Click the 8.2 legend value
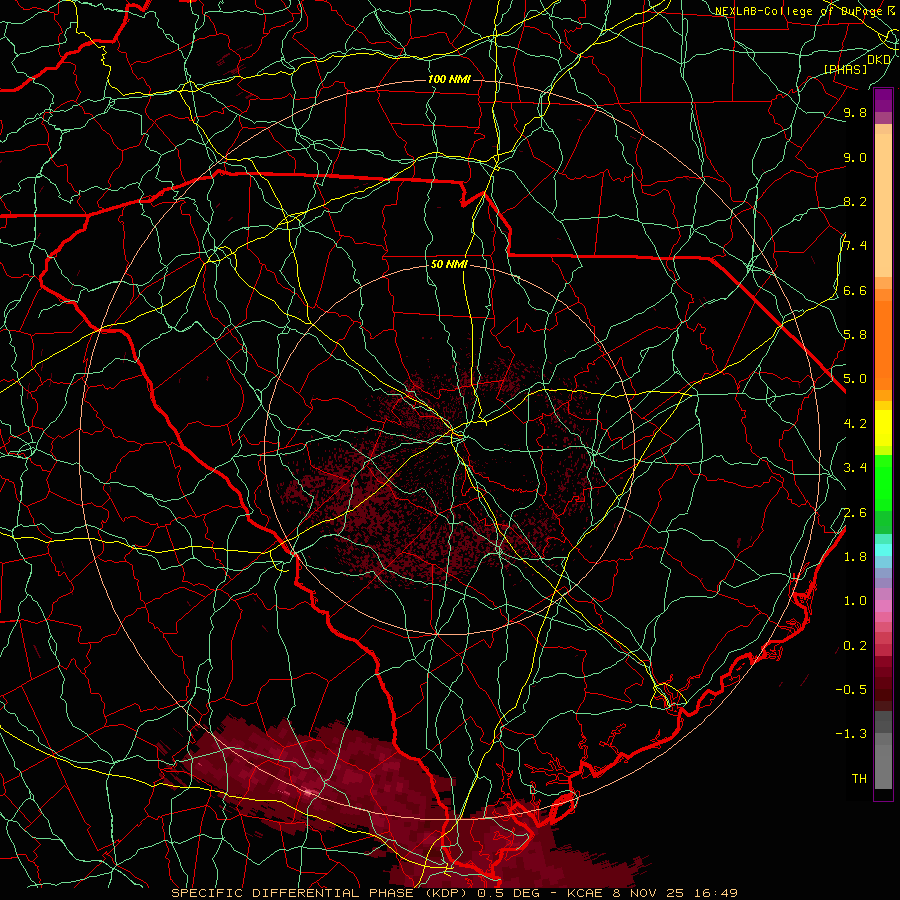This screenshot has width=900, height=900. (x=855, y=201)
